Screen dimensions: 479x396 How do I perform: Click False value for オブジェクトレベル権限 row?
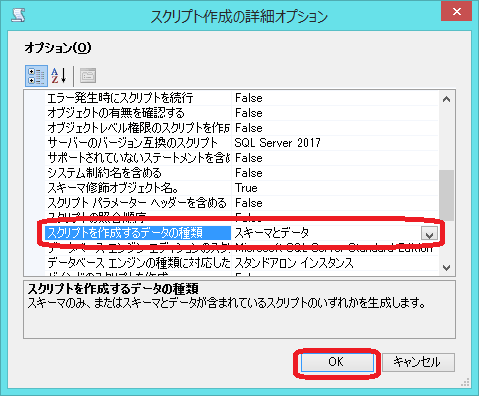pyautogui.click(x=249, y=128)
